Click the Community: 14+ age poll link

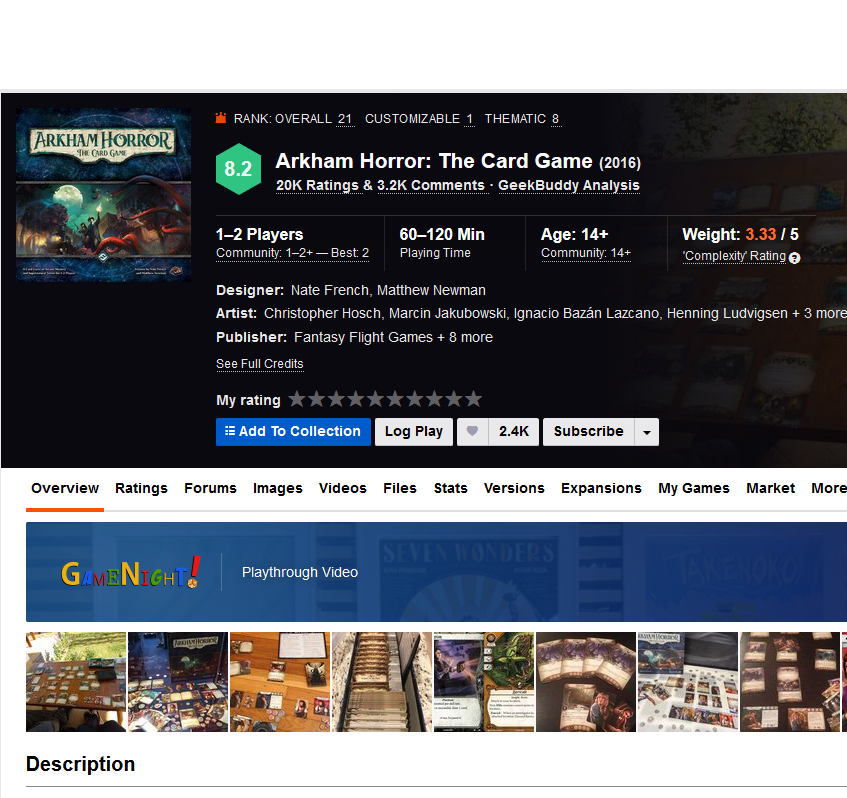click(586, 253)
